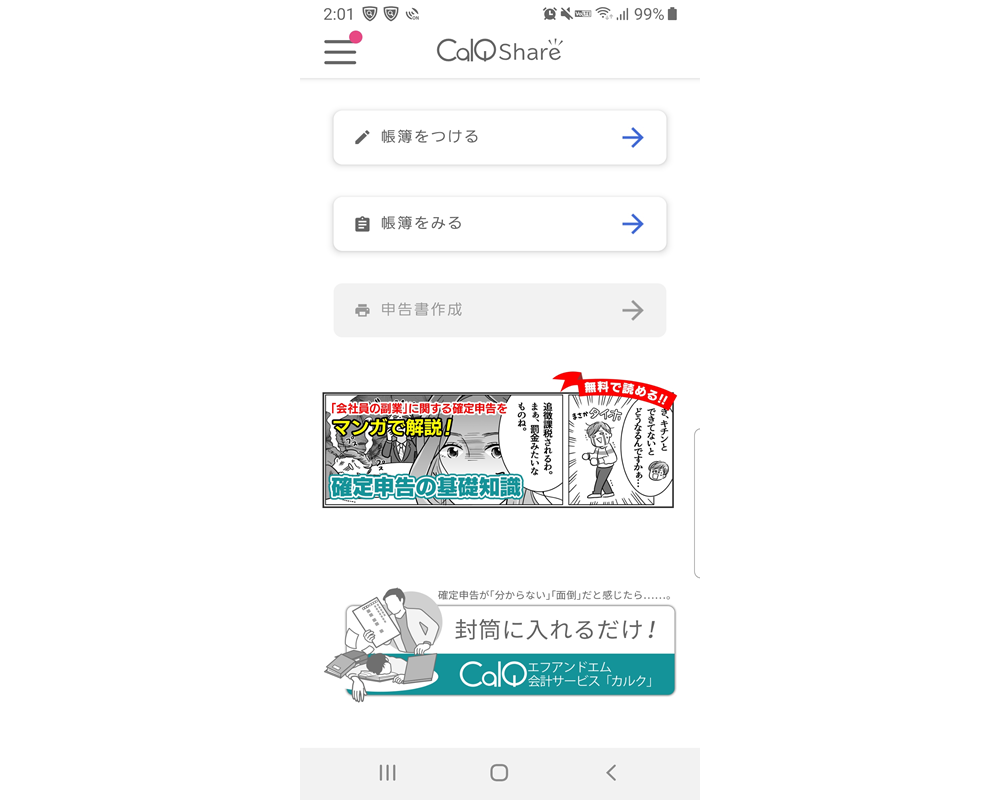Open 帳簿をつける bookkeeping entry

tap(499, 137)
